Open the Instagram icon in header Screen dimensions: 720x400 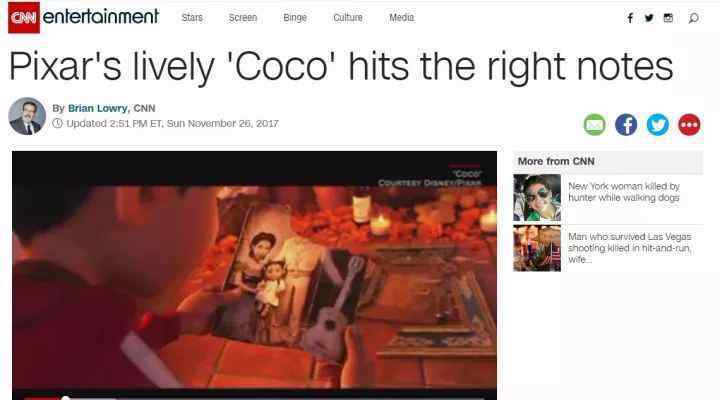[668, 18]
